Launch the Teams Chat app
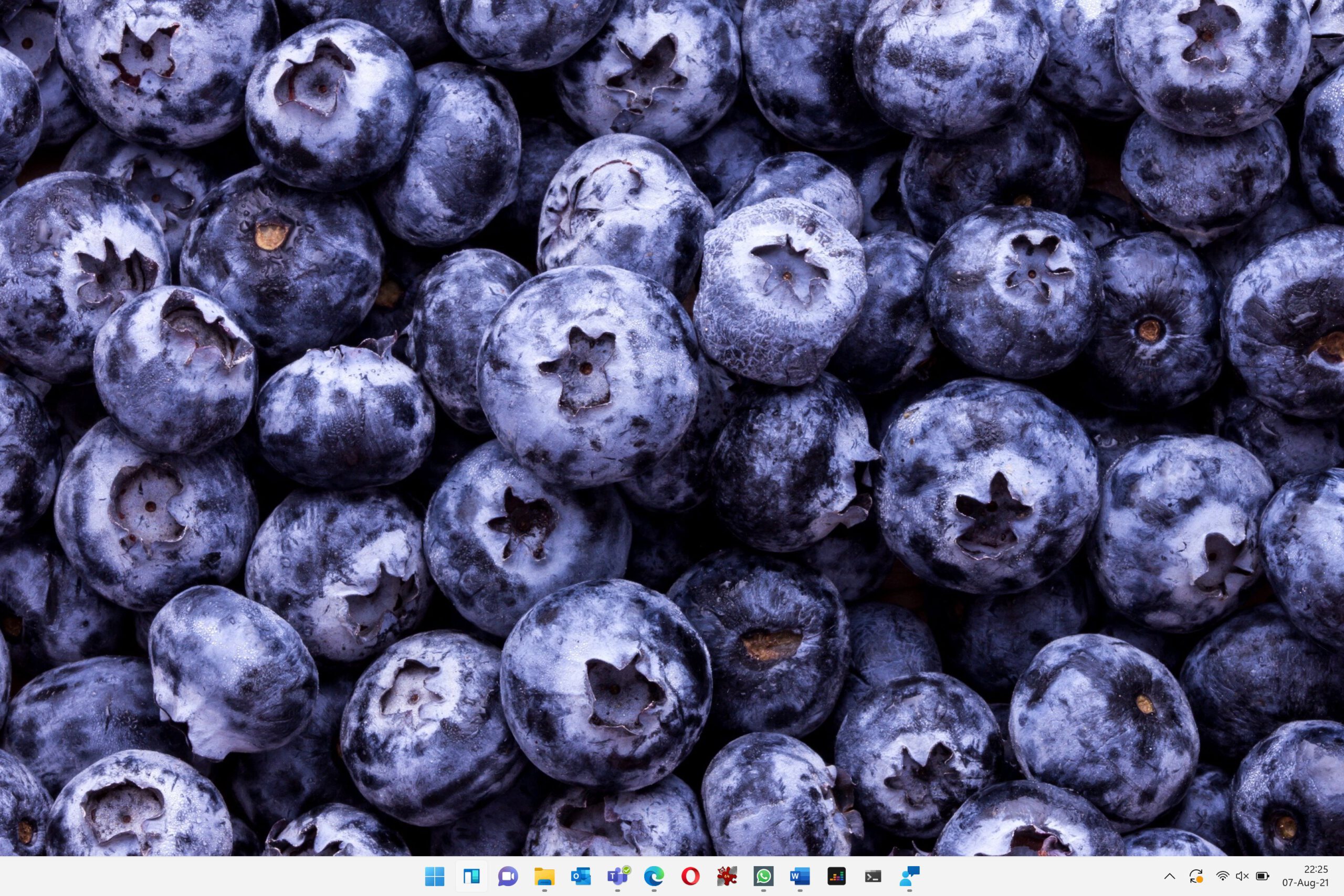 pyautogui.click(x=508, y=876)
